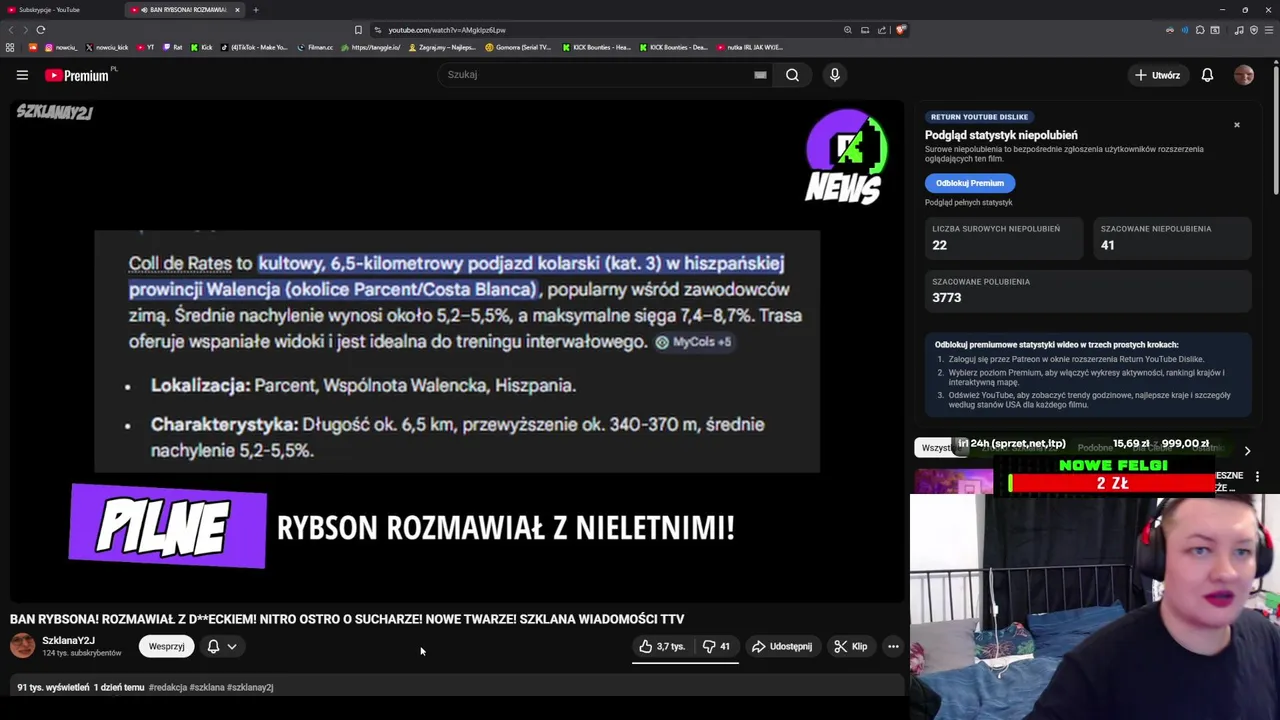1280x720 pixels.
Task: Click the #szklanay2j hashtag
Action: [x=250, y=688]
